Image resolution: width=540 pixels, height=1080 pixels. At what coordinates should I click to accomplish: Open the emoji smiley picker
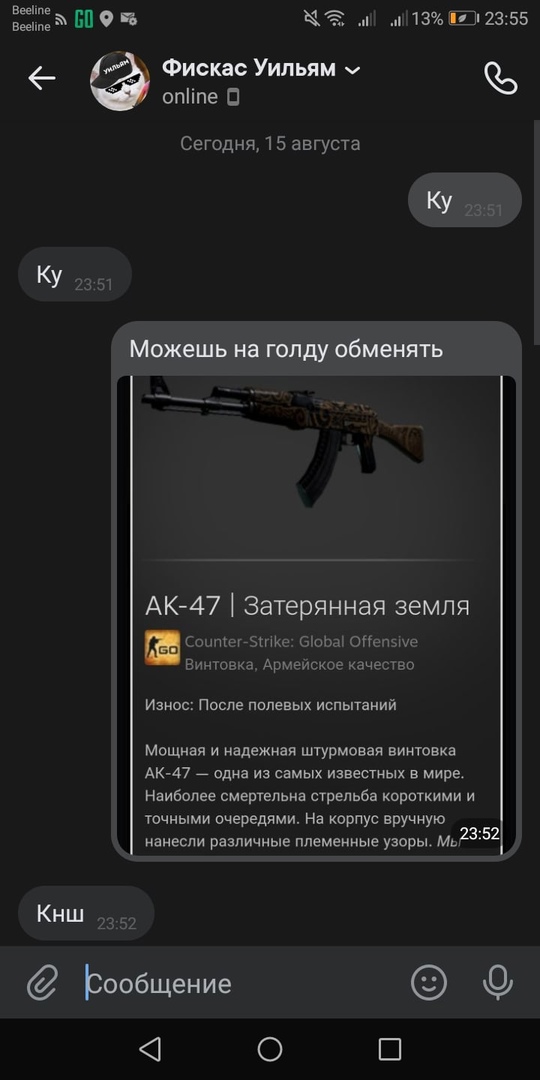(x=429, y=982)
